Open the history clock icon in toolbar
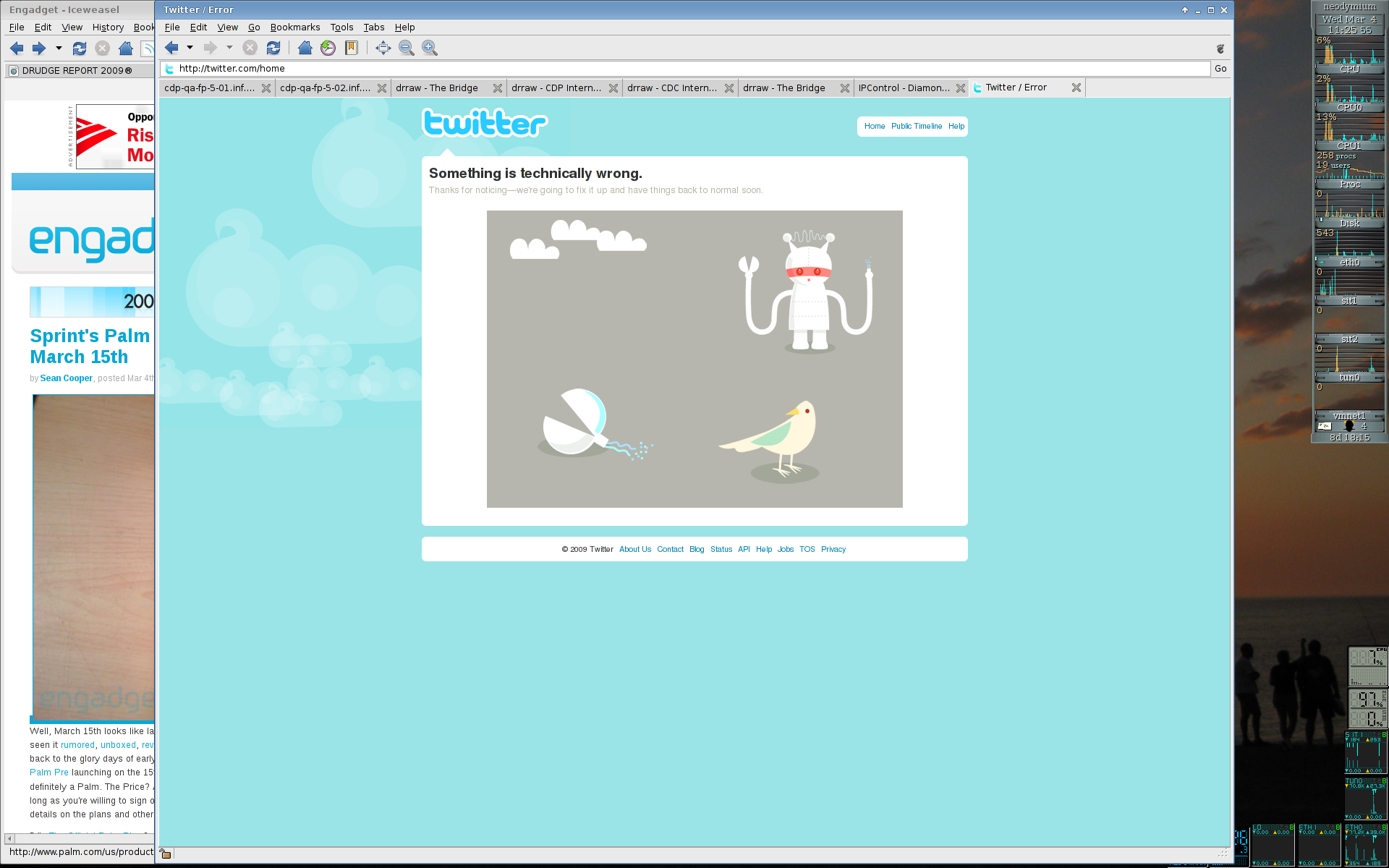 click(328, 48)
